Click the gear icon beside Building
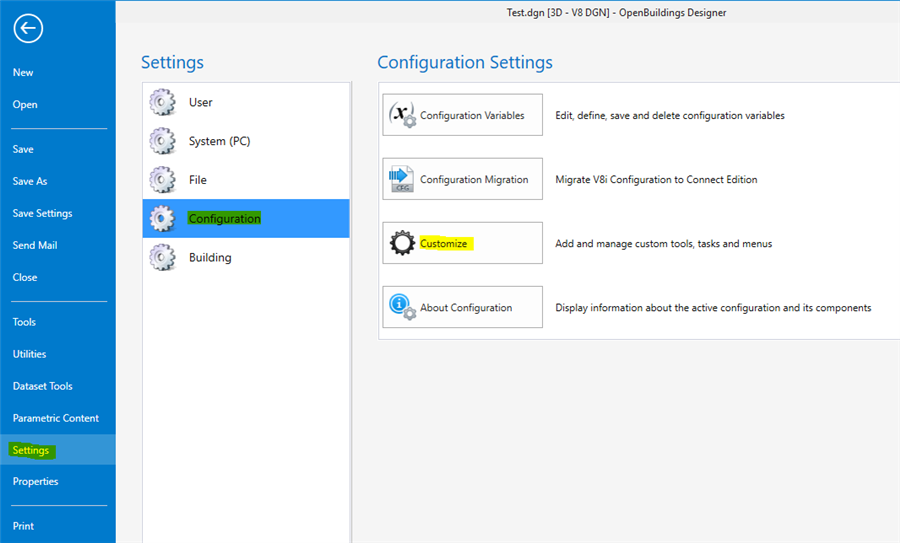This screenshot has width=900, height=543. (x=162, y=257)
